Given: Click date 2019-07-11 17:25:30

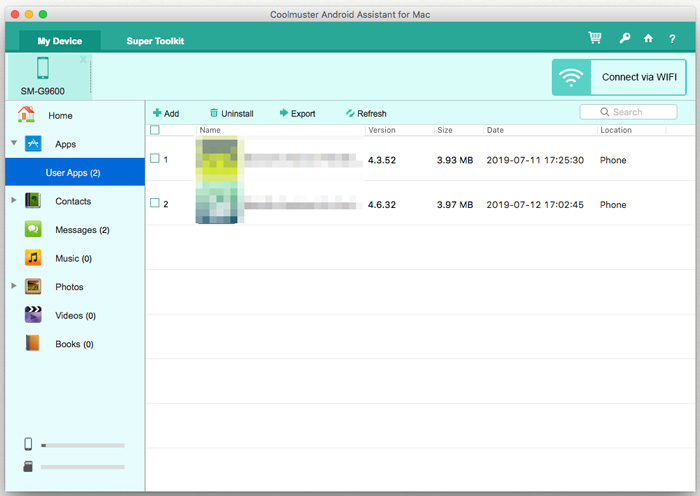Looking at the screenshot, I should click(535, 160).
